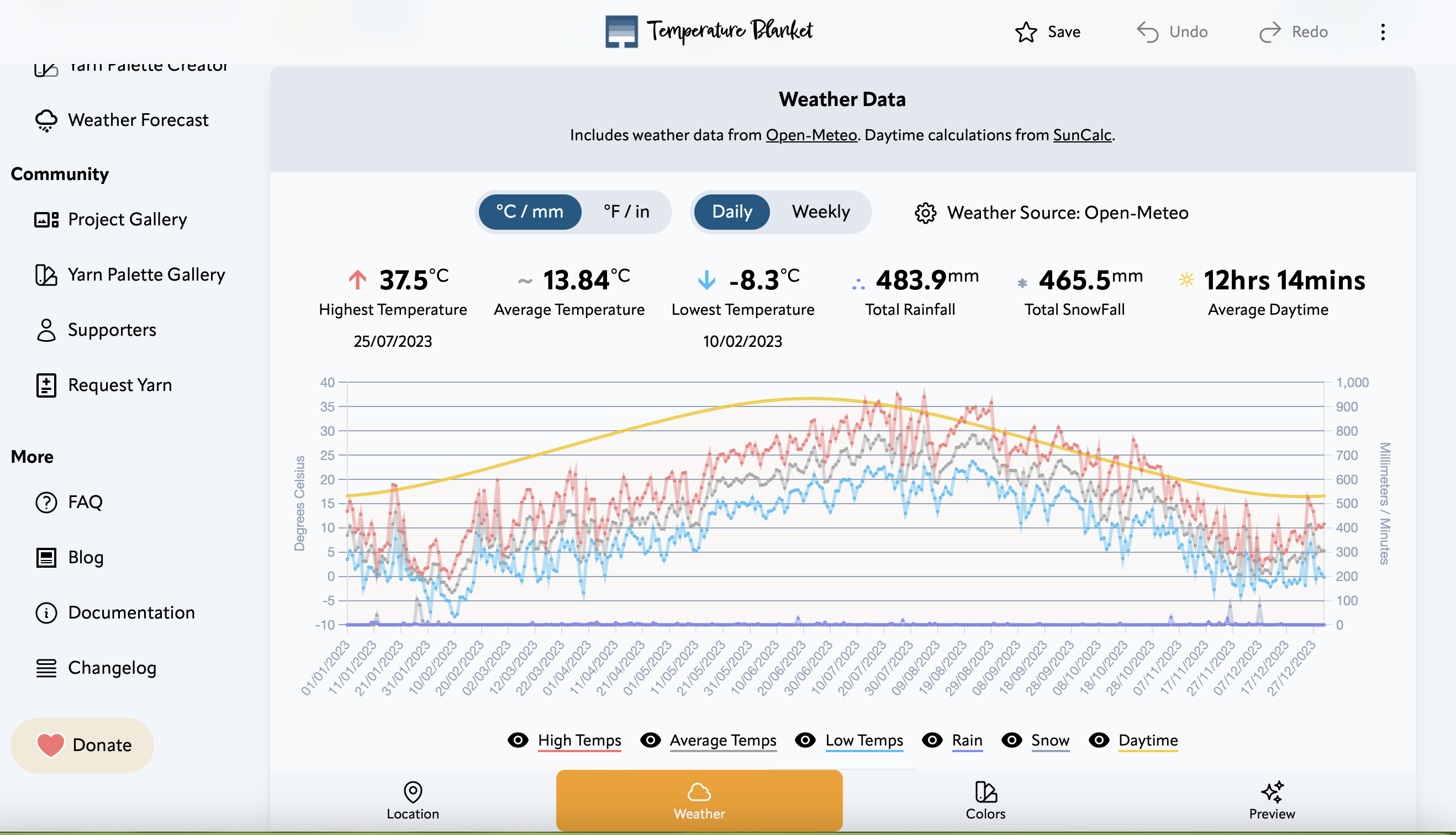Open the Preview tab
The image size is (1456, 835).
point(1272,801)
